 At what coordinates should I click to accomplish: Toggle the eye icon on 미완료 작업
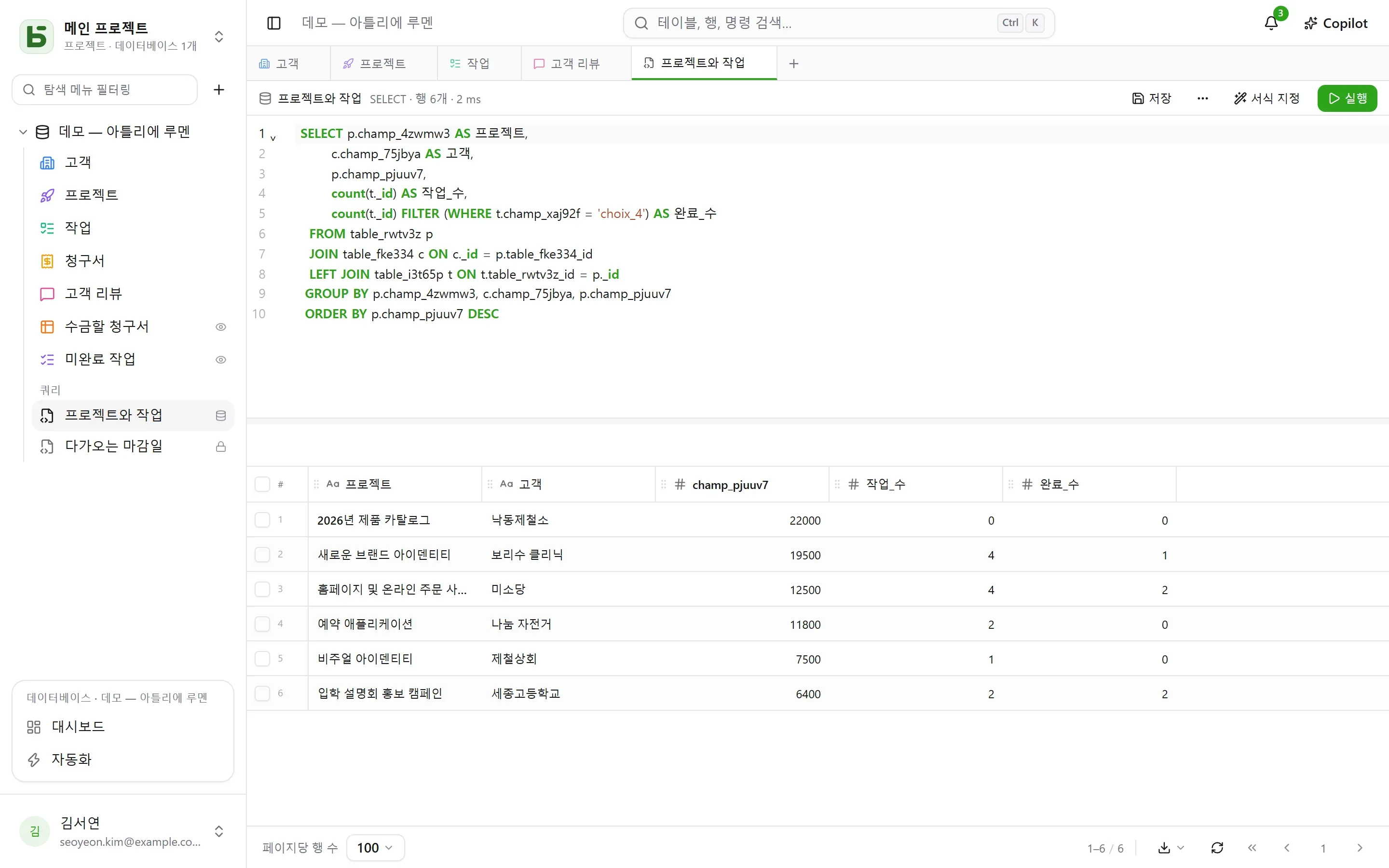220,360
